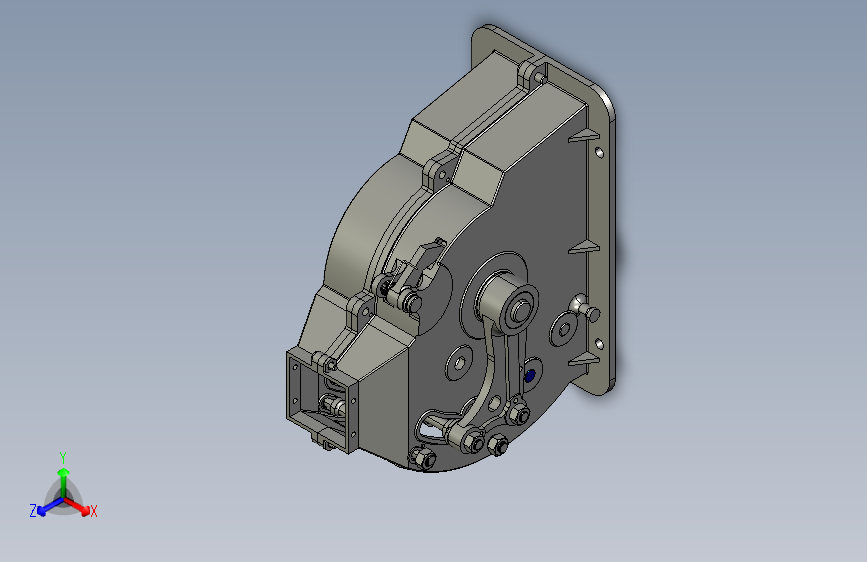The height and width of the screenshot is (562, 867).
Task: Click the blue Z axis of the triad
Action: pos(51,506)
